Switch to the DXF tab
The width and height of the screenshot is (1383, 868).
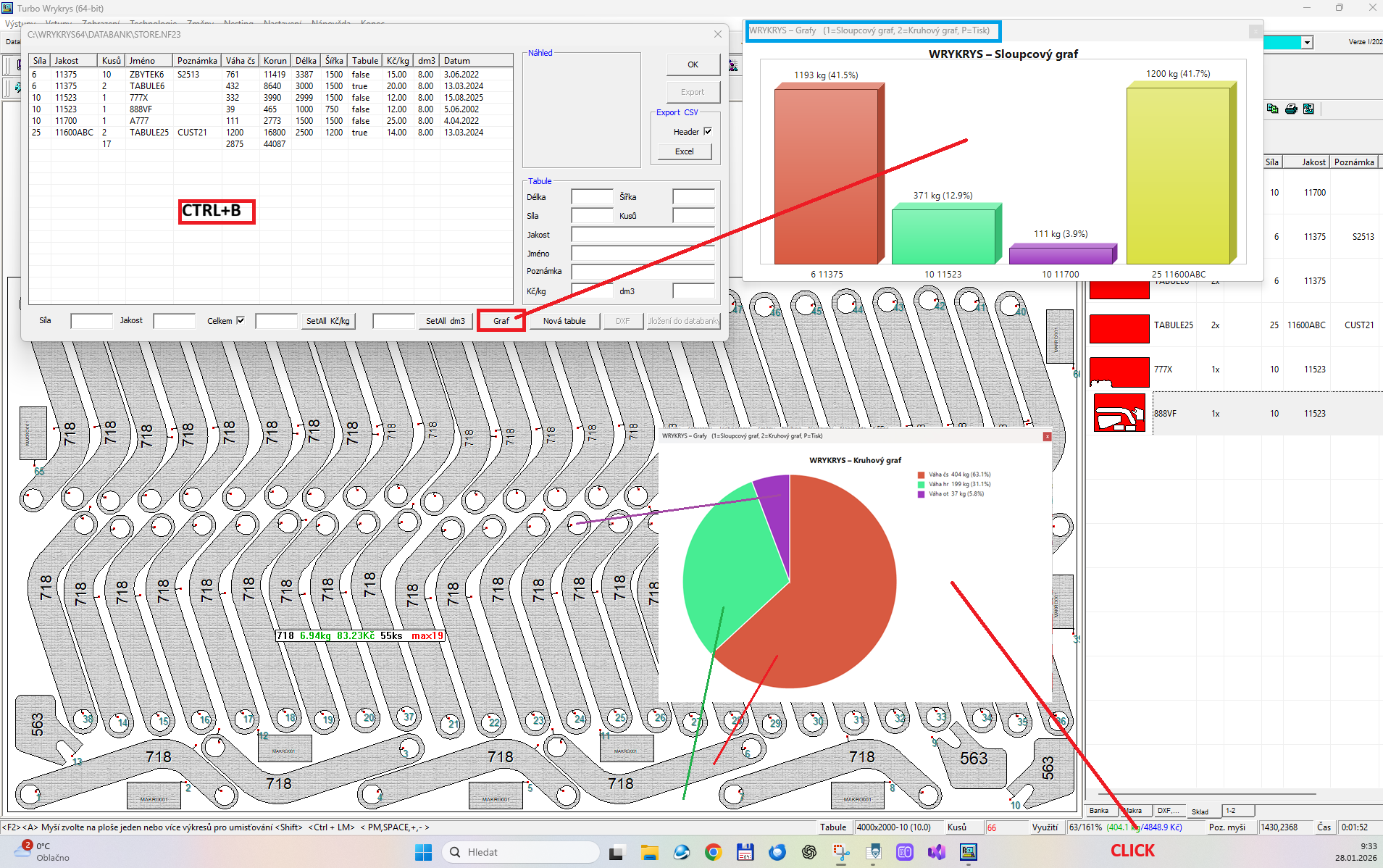click(x=1167, y=811)
